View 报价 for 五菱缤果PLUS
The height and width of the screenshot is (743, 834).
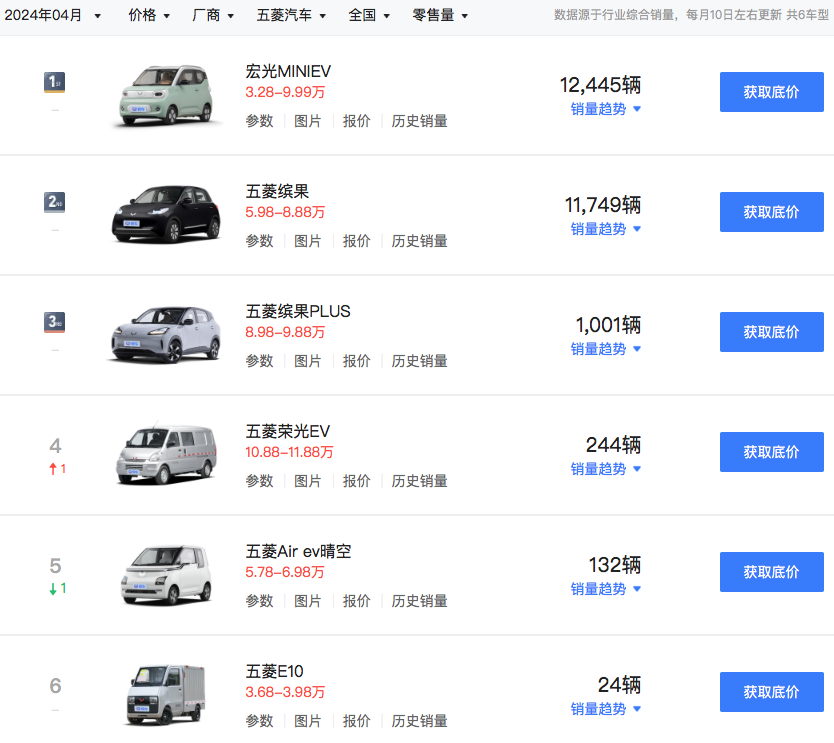357,361
